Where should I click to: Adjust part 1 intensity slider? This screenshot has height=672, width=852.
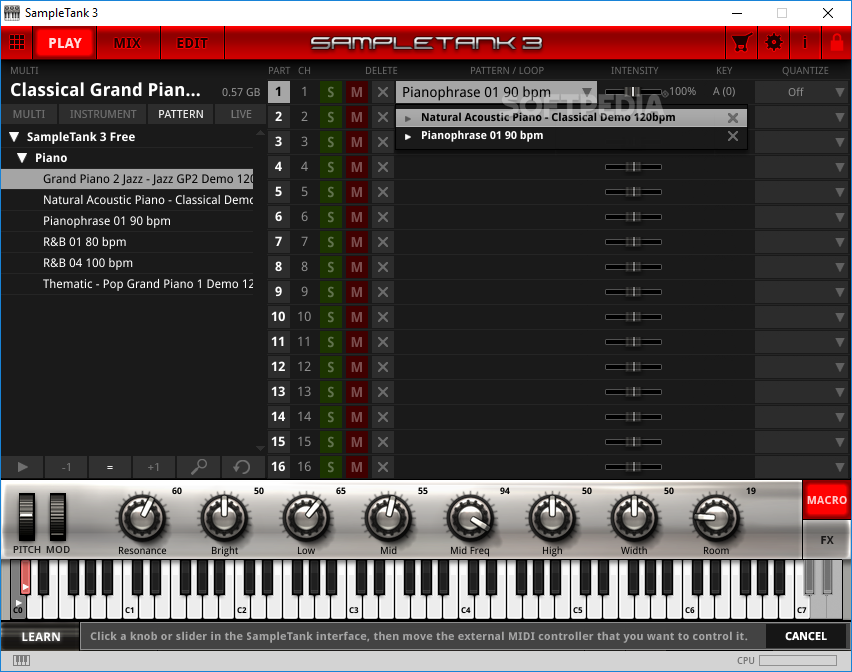click(x=633, y=92)
